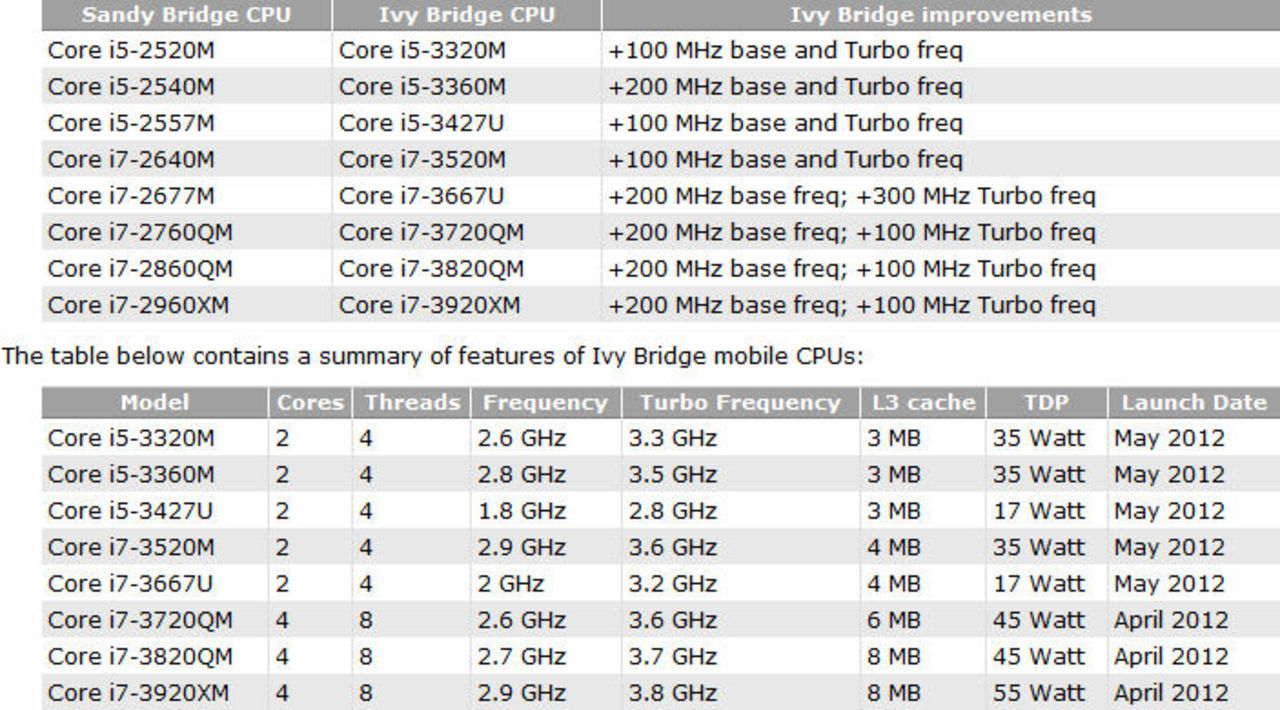This screenshot has width=1280, height=710.
Task: Click the Turbo Frequency column header
Action: pos(740,403)
